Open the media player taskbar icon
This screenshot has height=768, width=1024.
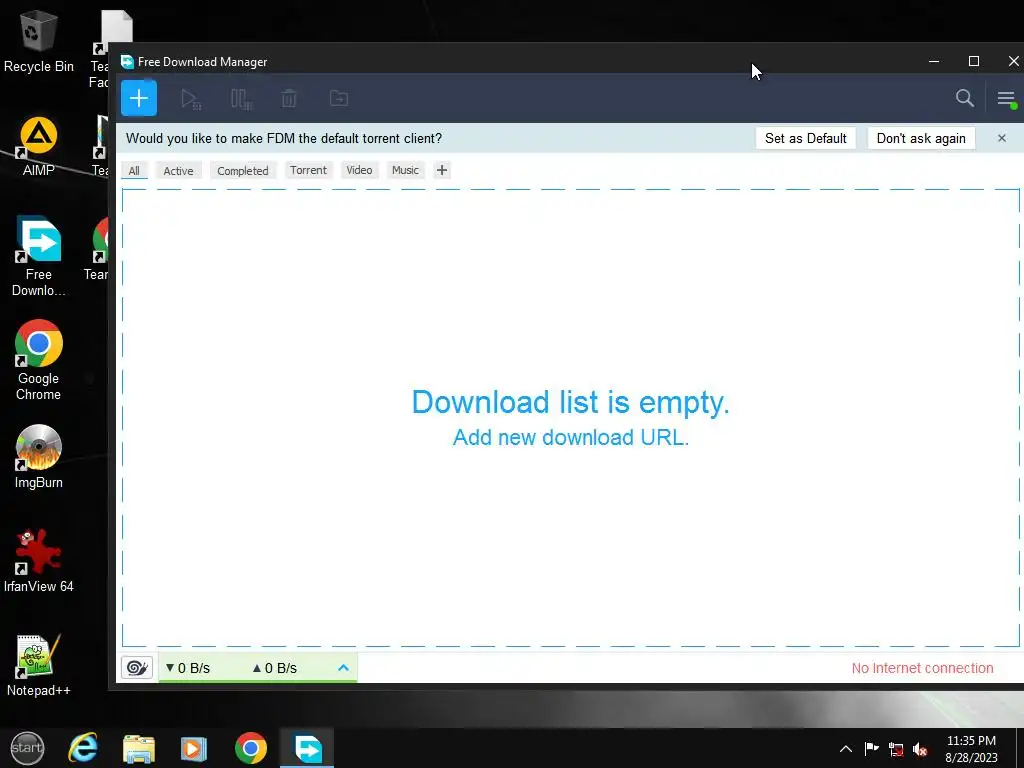point(194,748)
